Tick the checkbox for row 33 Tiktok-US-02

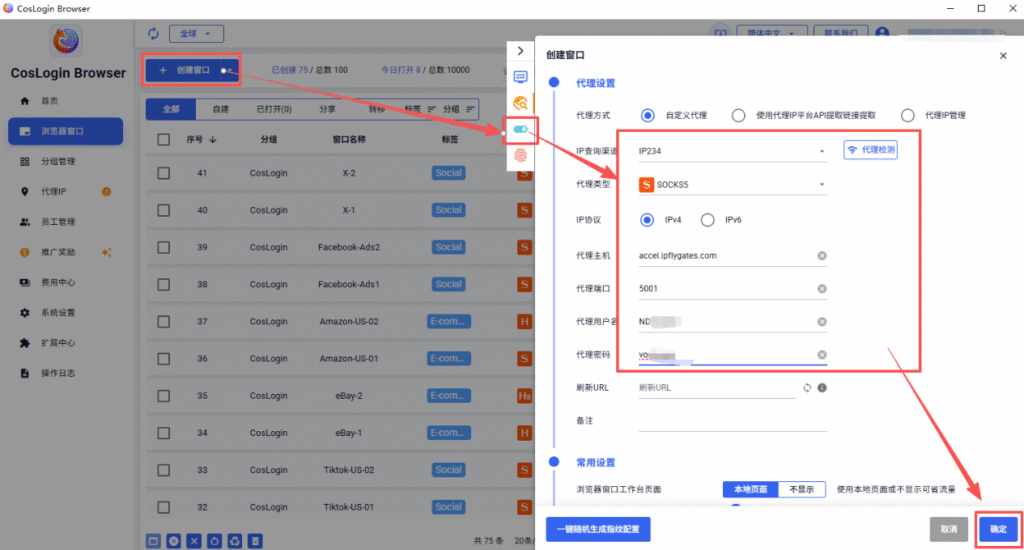pyautogui.click(x=164, y=470)
